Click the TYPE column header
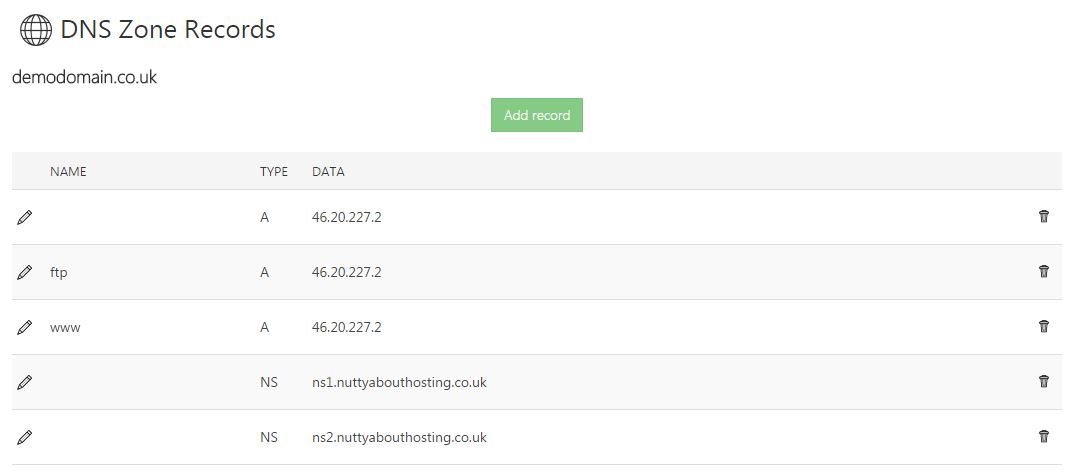The width and height of the screenshot is (1074, 476). point(274,172)
